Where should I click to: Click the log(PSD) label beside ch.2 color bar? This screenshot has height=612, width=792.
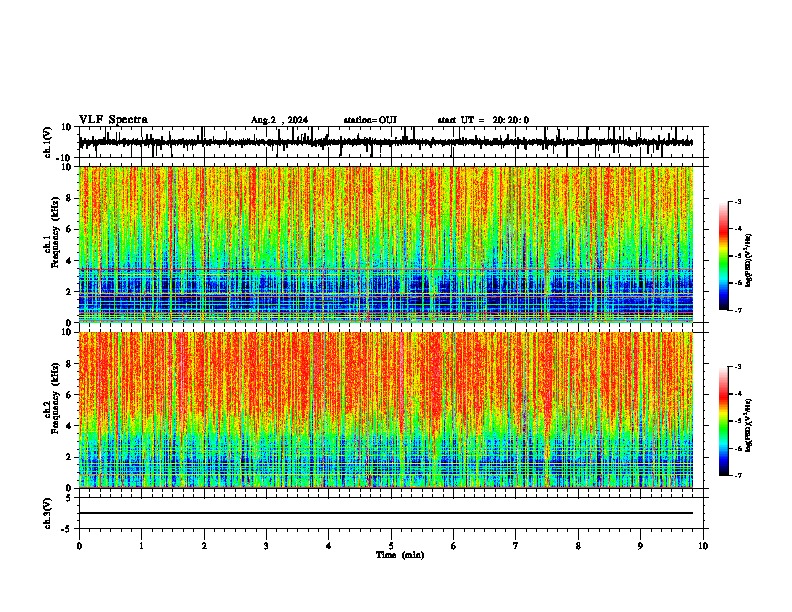[x=748, y=425]
